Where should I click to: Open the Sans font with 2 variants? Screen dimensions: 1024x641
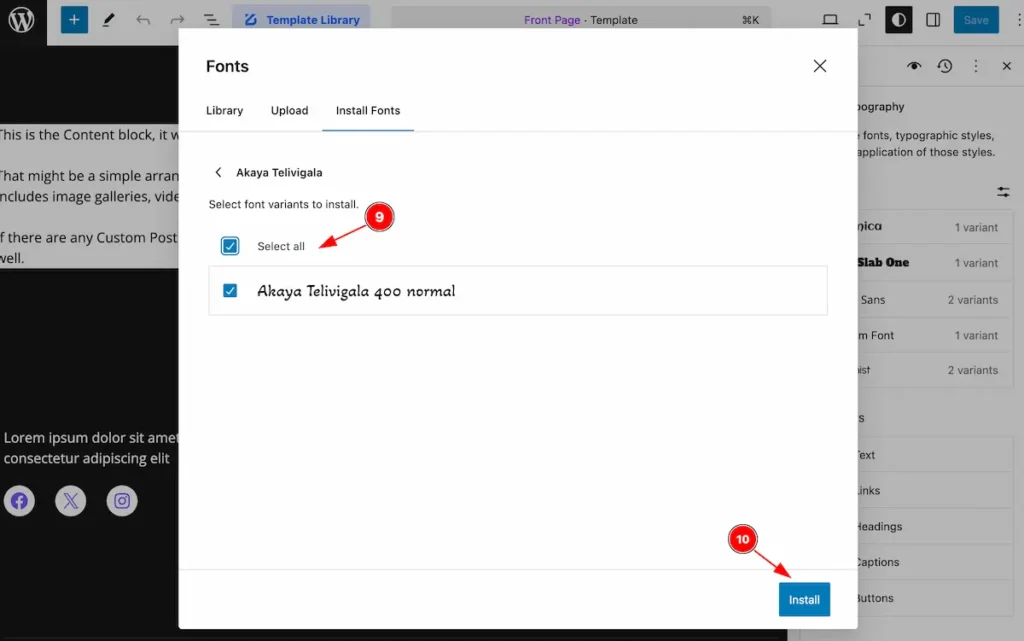[x=935, y=300]
